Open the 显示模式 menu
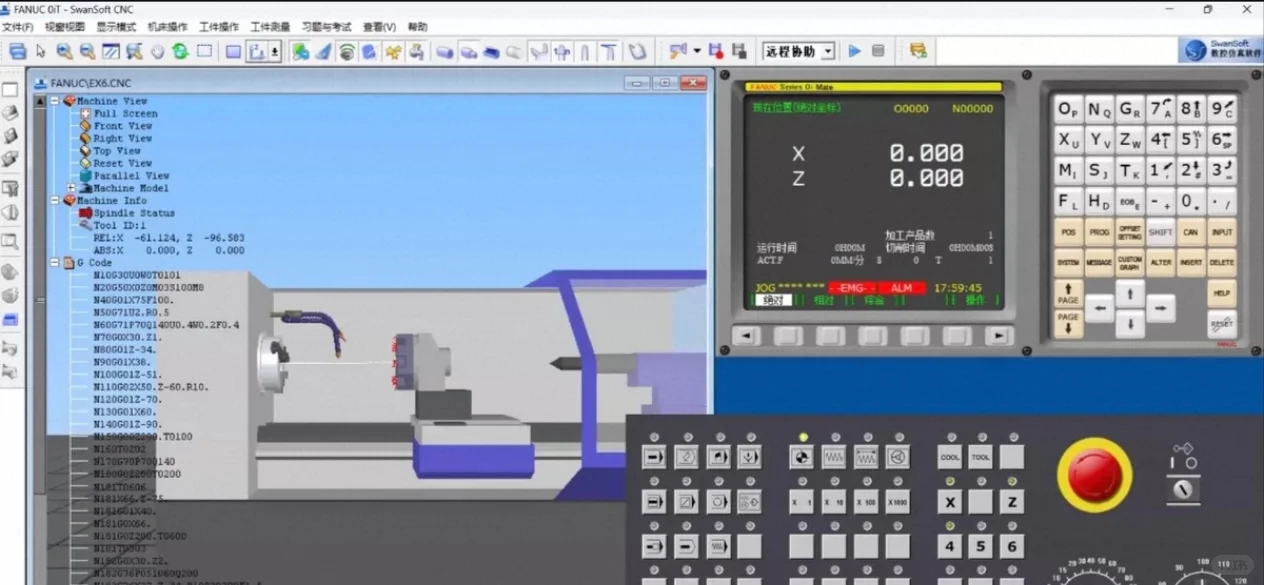Viewport: 1264px width, 585px height. click(116, 27)
